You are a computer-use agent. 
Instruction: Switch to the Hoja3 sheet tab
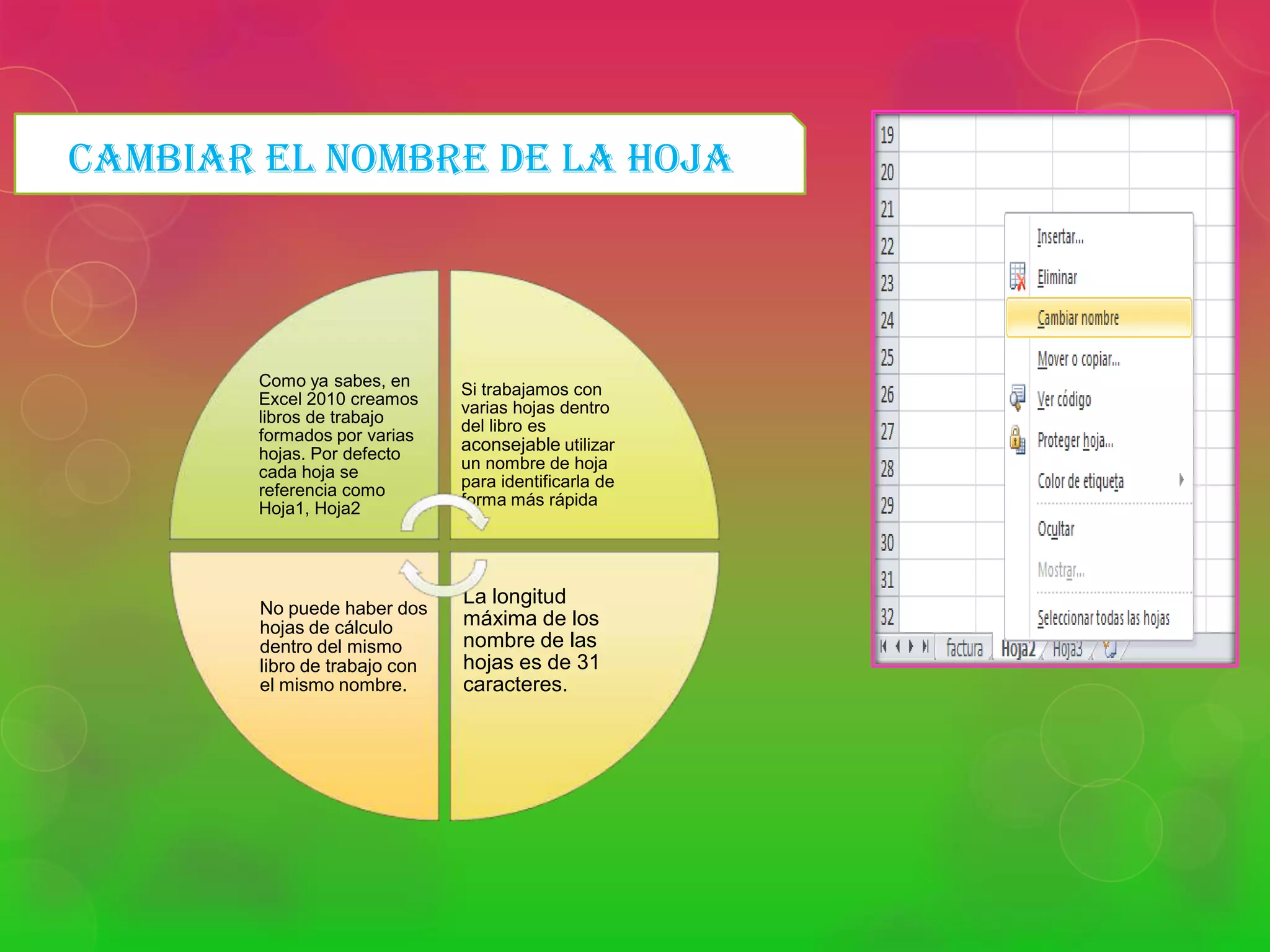click(x=1067, y=649)
